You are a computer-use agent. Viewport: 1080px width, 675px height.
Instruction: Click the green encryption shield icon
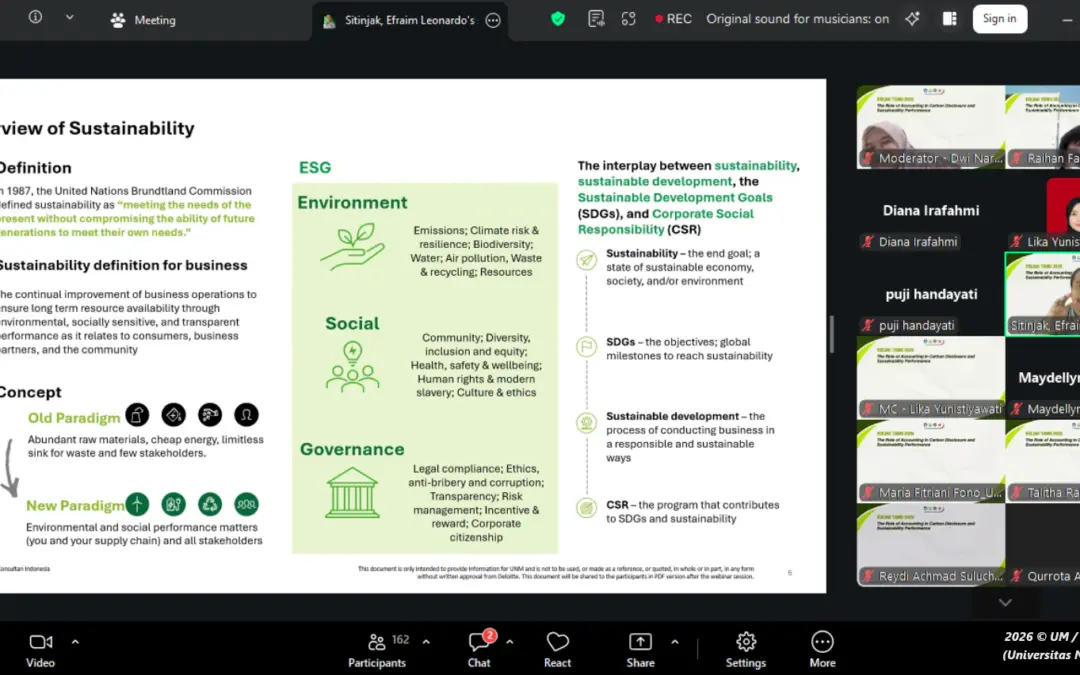pos(558,19)
